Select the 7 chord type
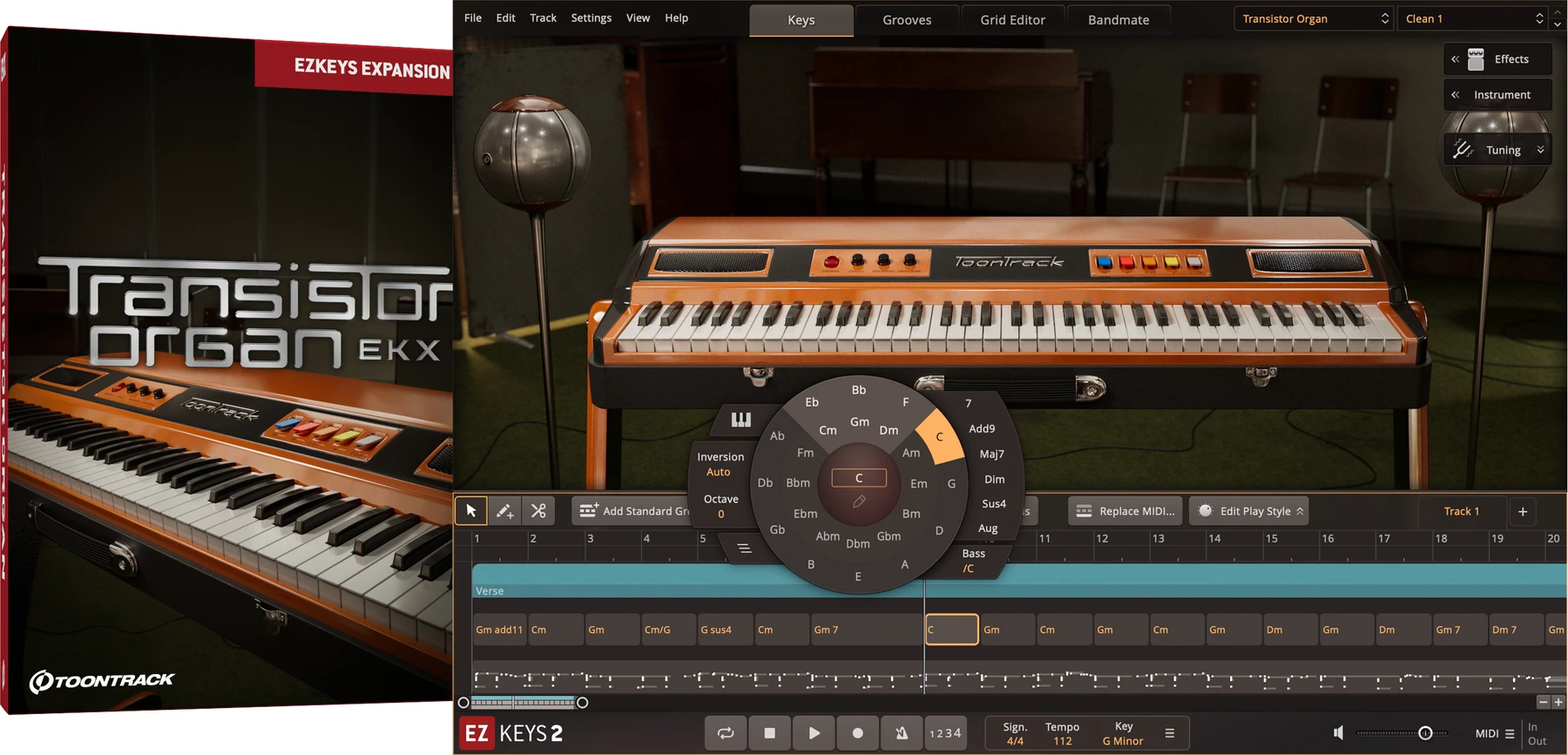 [x=968, y=403]
